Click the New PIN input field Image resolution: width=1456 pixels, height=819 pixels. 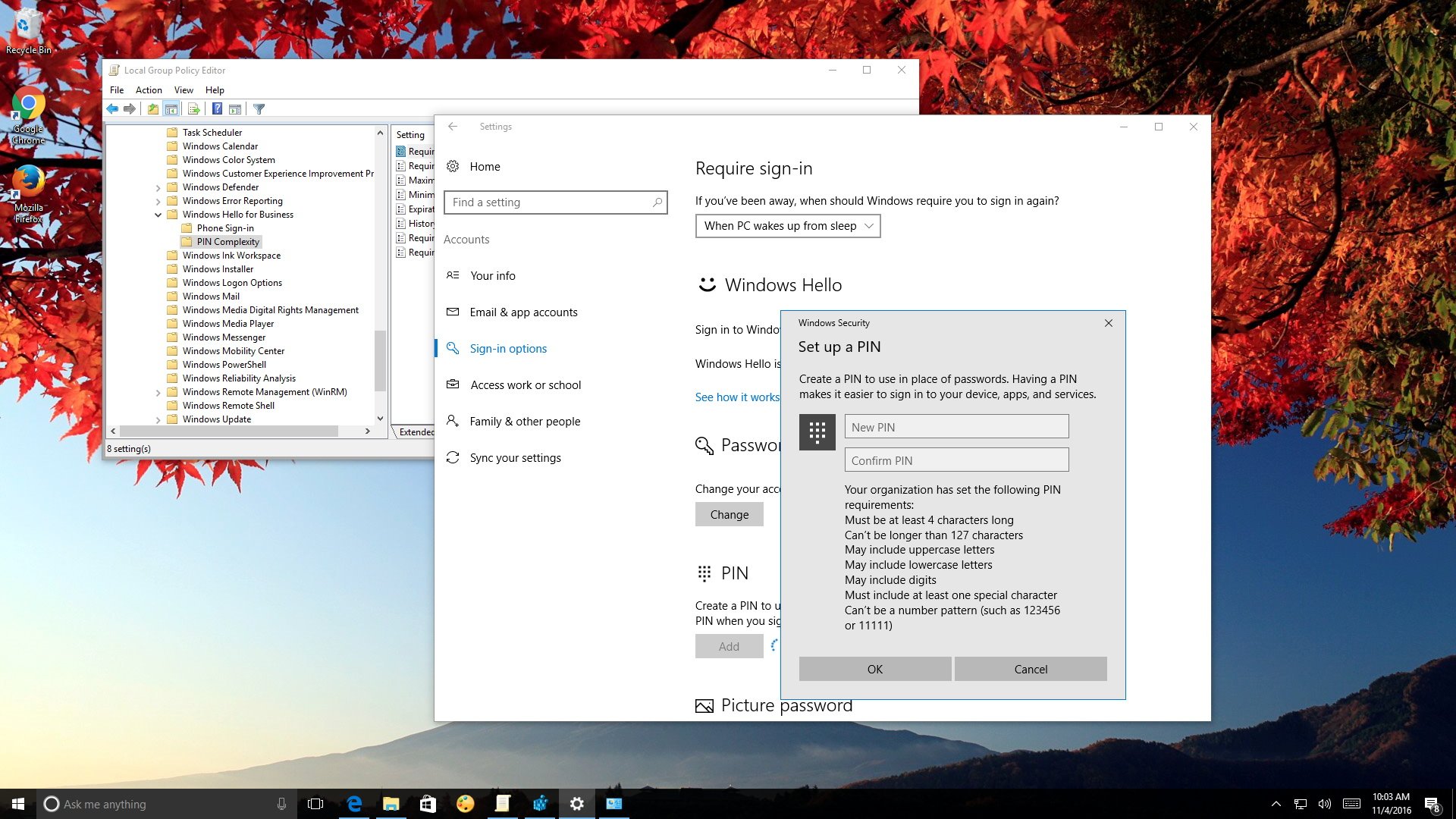(953, 427)
